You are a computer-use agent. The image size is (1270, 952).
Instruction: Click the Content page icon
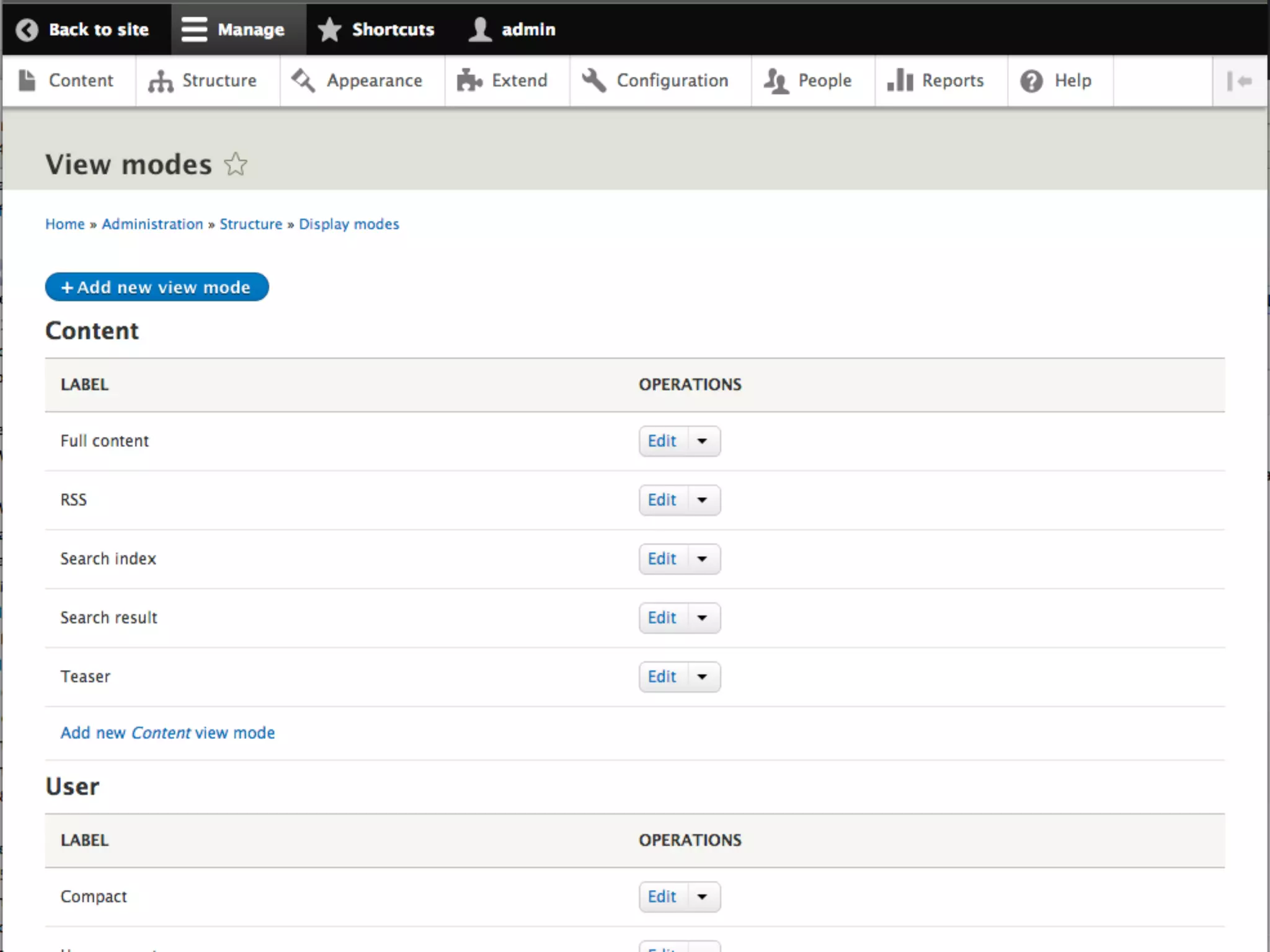(27, 81)
